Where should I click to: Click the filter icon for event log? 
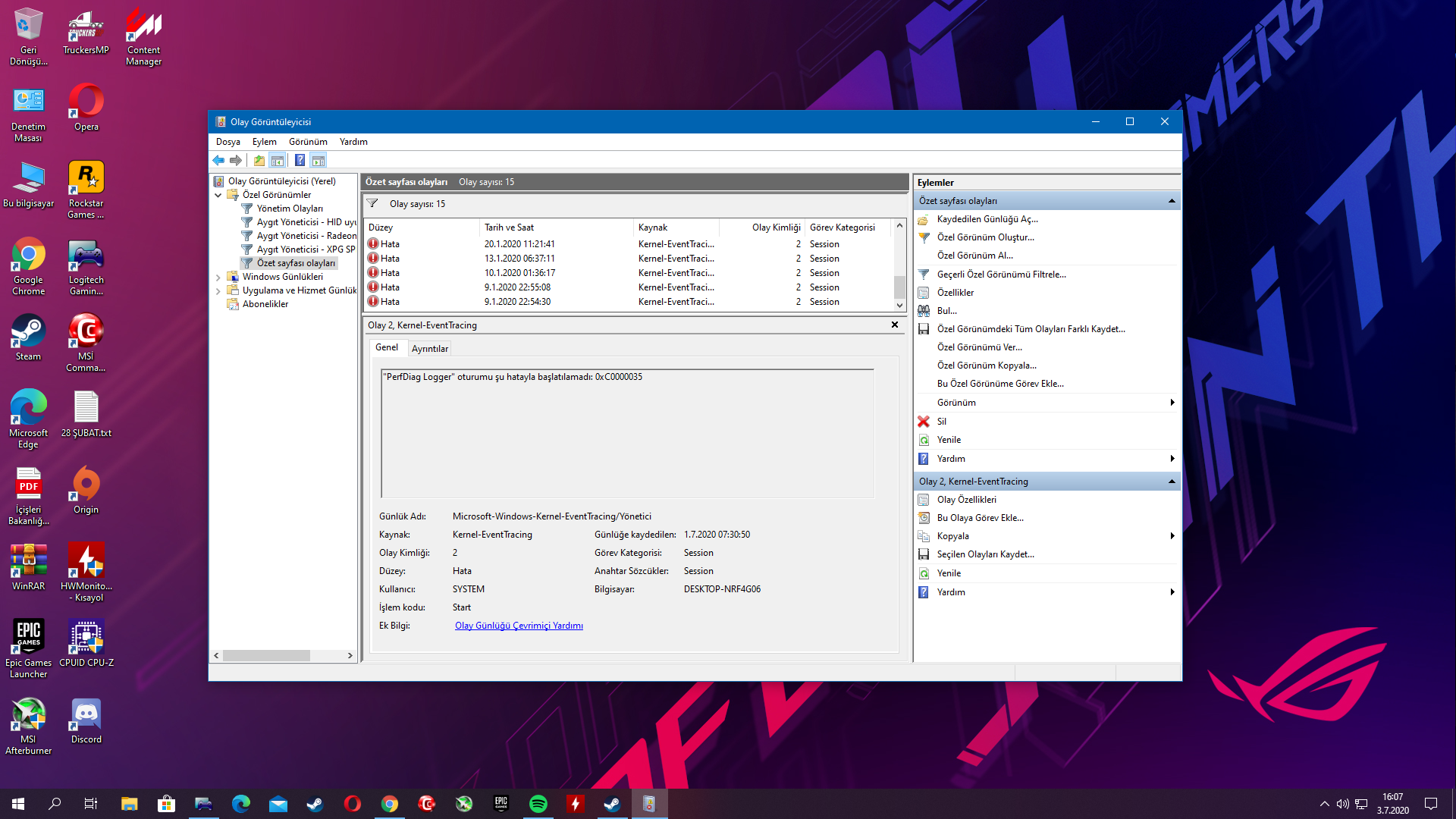[x=374, y=203]
